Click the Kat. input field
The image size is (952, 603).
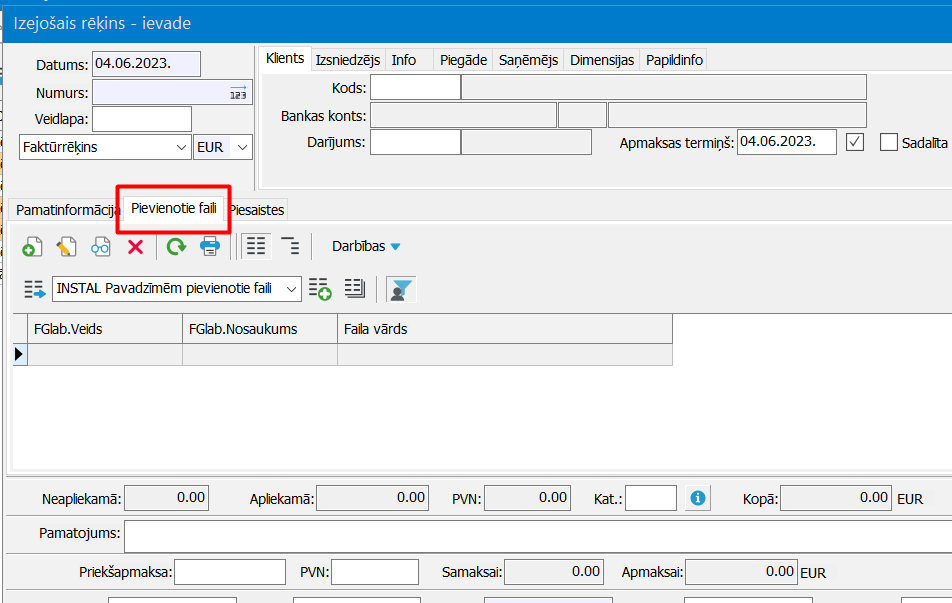(x=651, y=499)
